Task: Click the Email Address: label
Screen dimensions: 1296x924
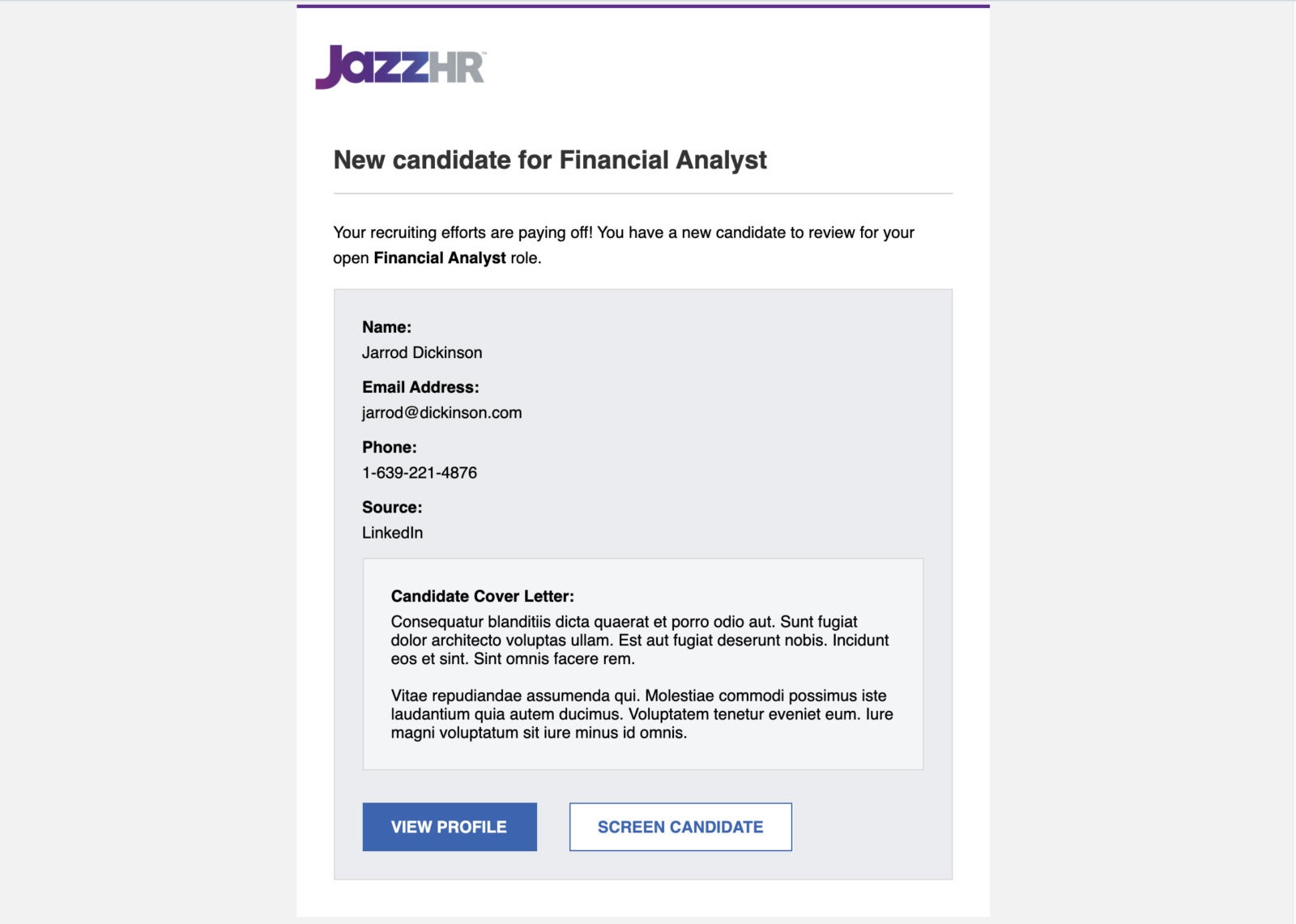Action: point(420,387)
